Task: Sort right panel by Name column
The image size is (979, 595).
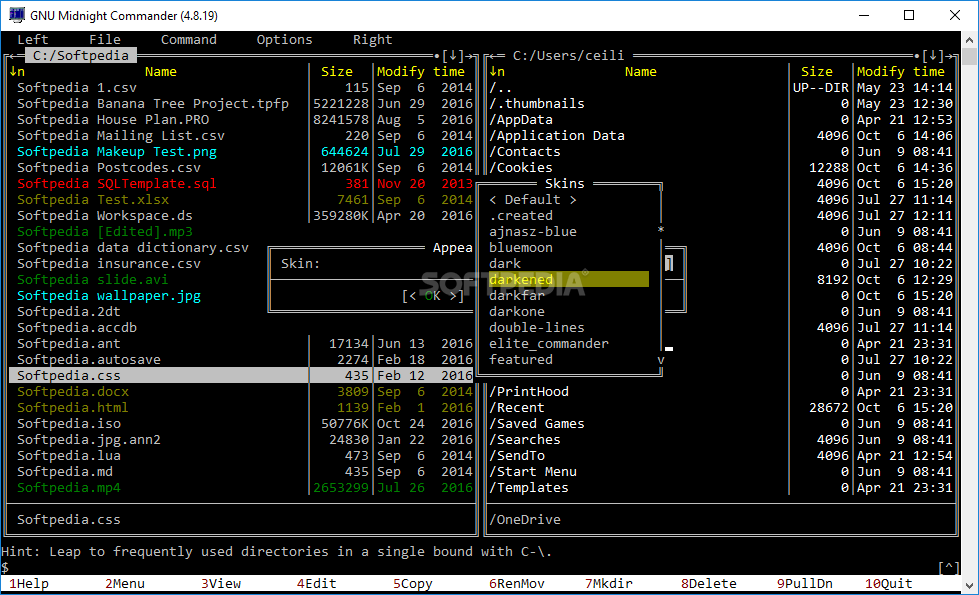Action: [x=641, y=72]
